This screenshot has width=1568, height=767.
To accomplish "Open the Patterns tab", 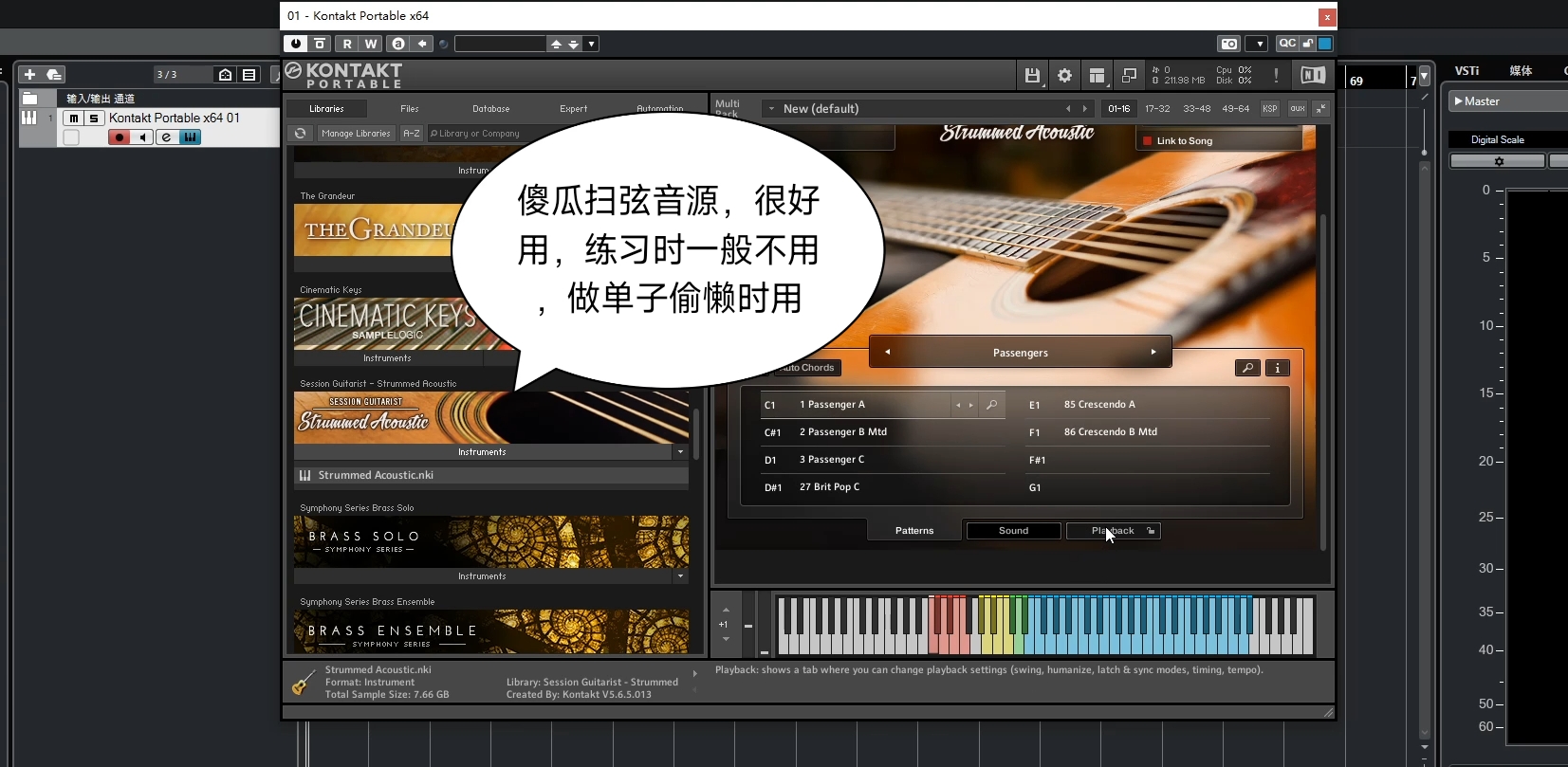I will point(914,531).
